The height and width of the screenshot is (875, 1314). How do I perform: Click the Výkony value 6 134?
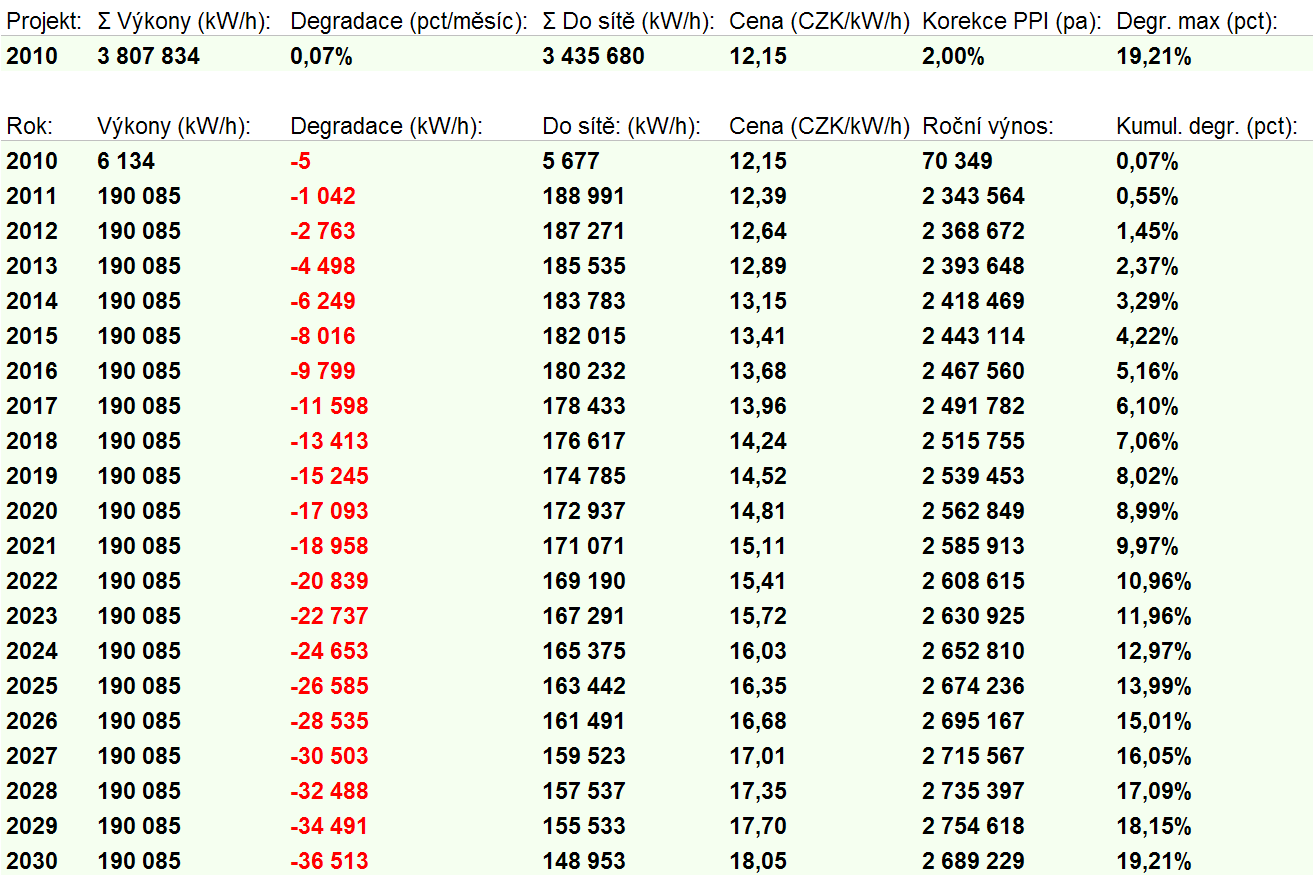(126, 162)
